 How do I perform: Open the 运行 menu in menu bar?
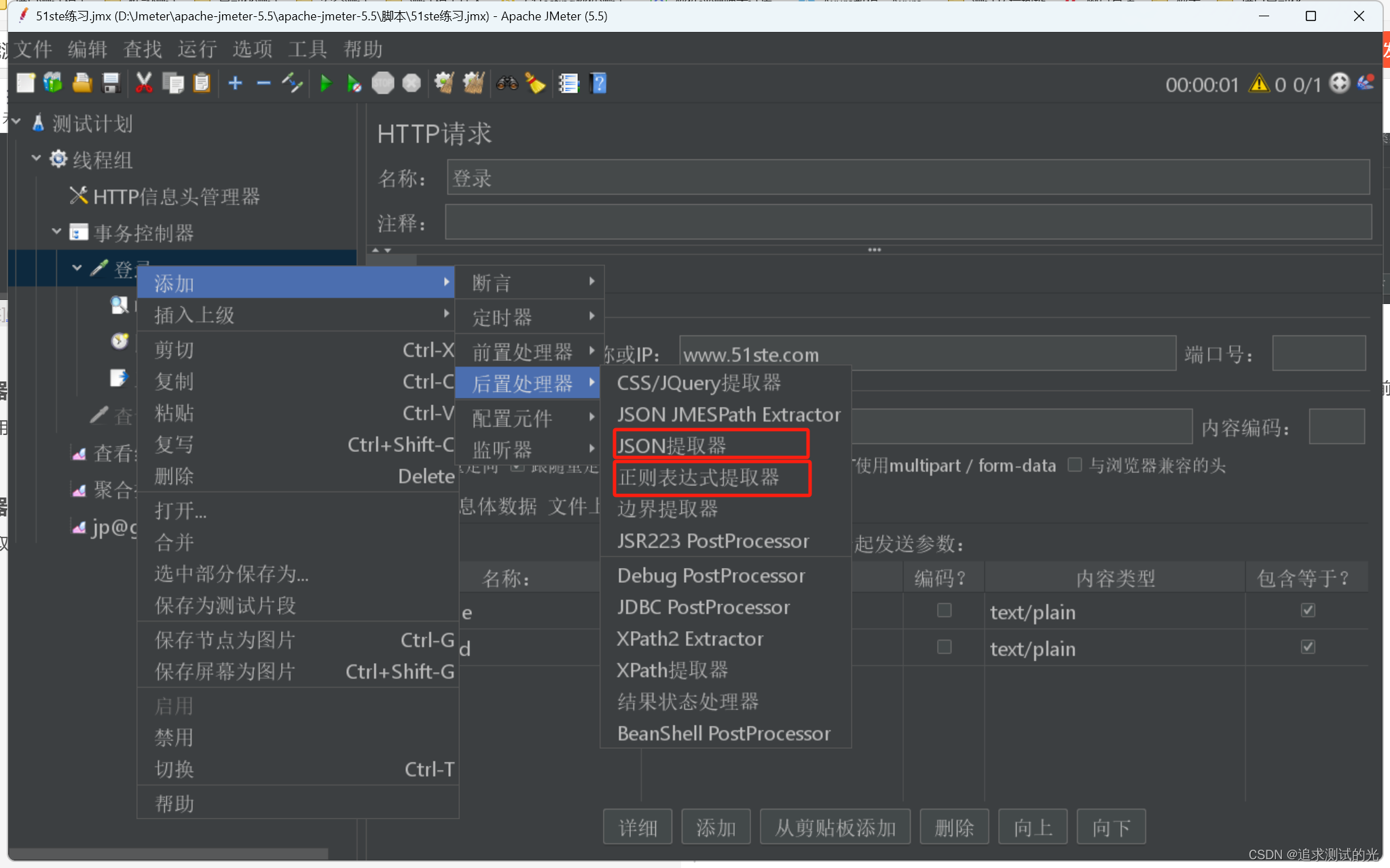tap(197, 49)
